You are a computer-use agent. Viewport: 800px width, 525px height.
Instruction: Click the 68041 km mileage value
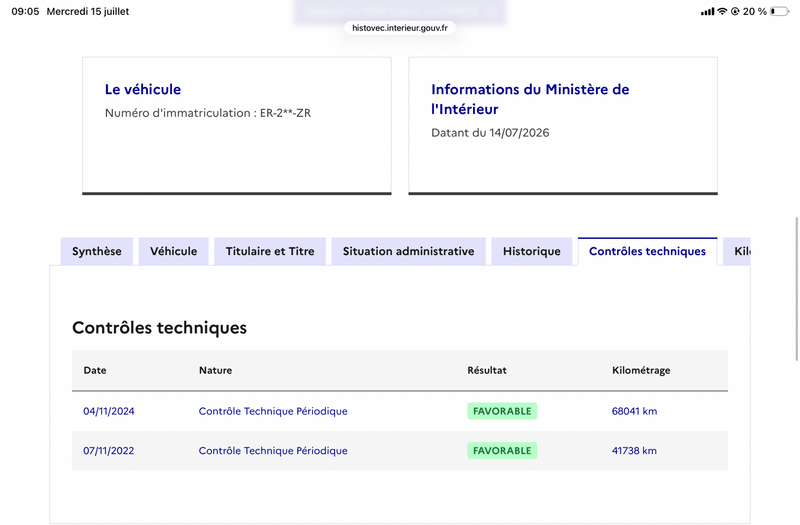[x=634, y=411]
